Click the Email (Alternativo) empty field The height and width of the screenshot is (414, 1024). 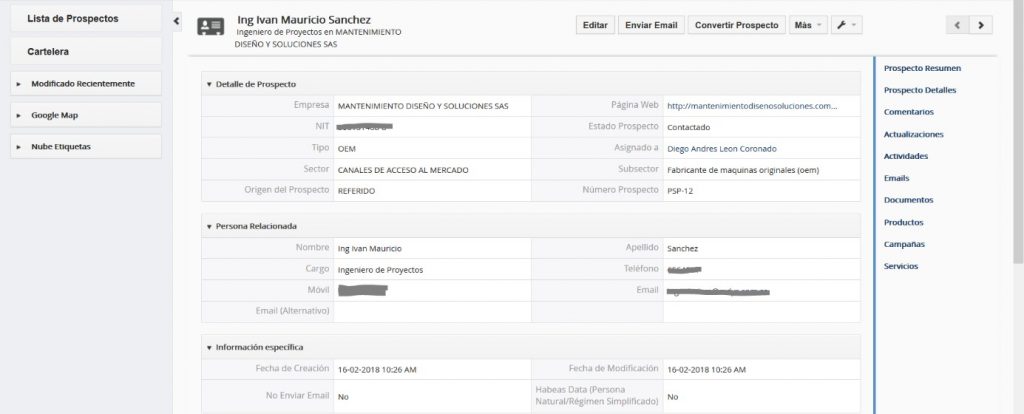click(x=431, y=311)
